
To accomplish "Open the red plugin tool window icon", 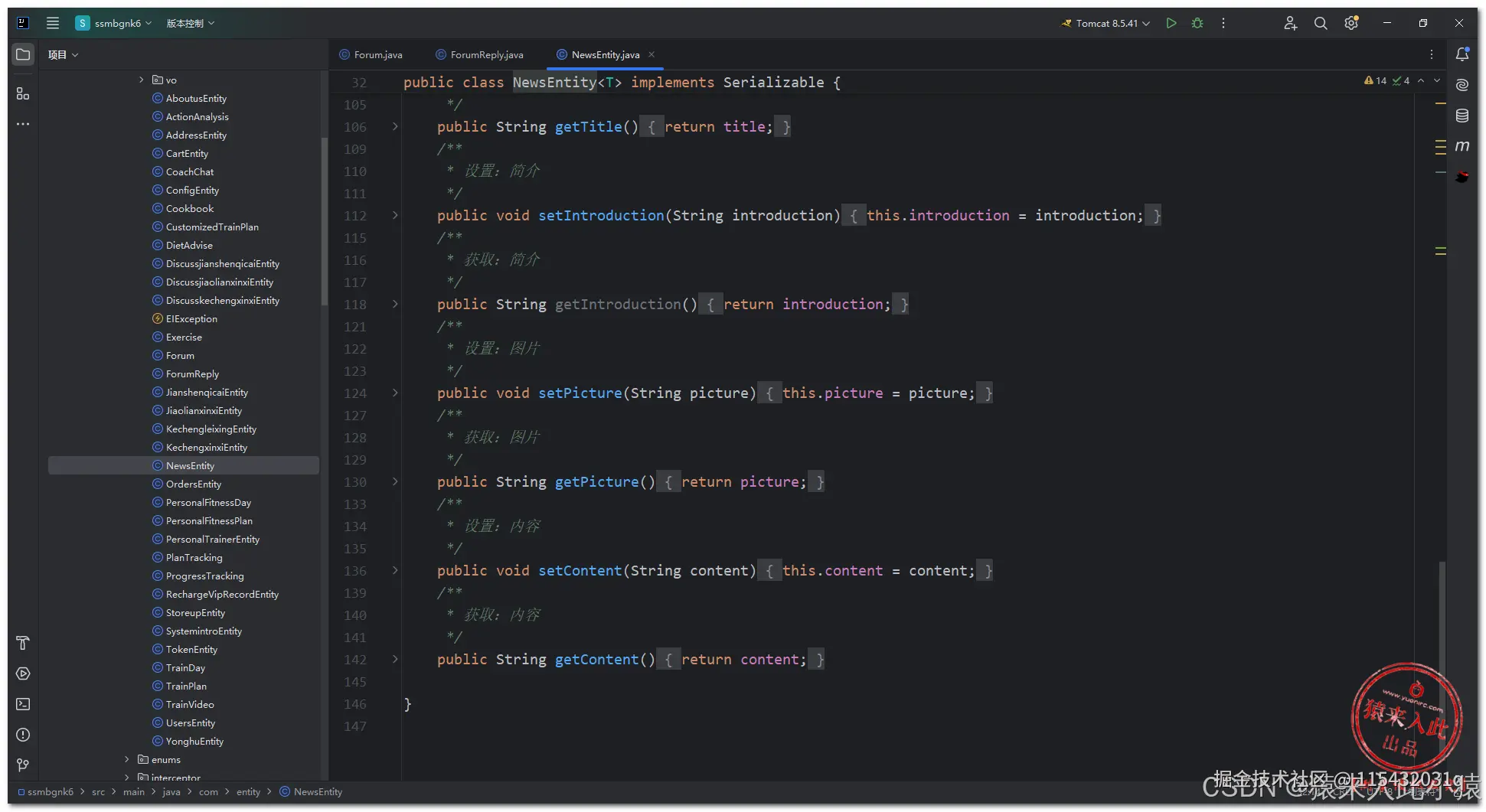I will (1462, 177).
